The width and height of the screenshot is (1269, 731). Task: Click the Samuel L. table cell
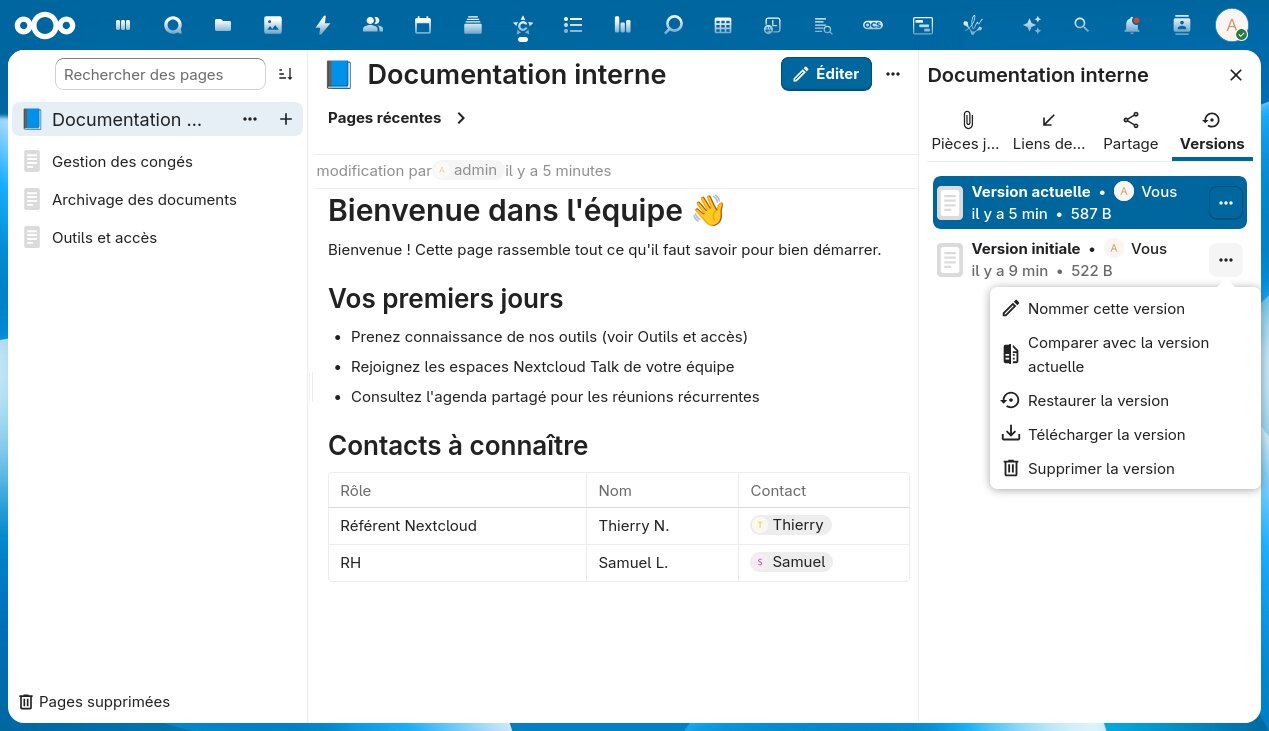tap(662, 563)
